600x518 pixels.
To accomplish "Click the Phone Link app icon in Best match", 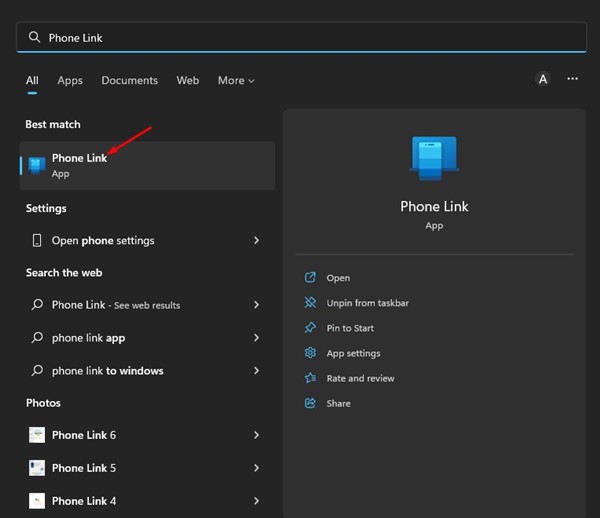I will coord(37,165).
